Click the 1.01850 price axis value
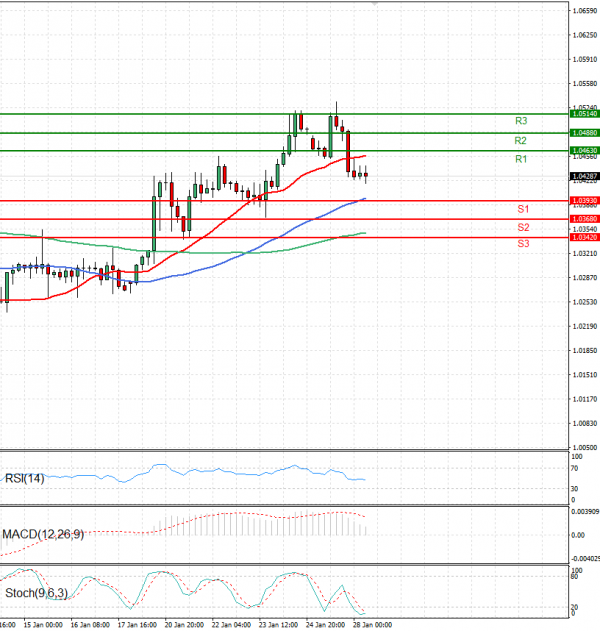Viewport: 600px width, 631px height. pyautogui.click(x=585, y=351)
